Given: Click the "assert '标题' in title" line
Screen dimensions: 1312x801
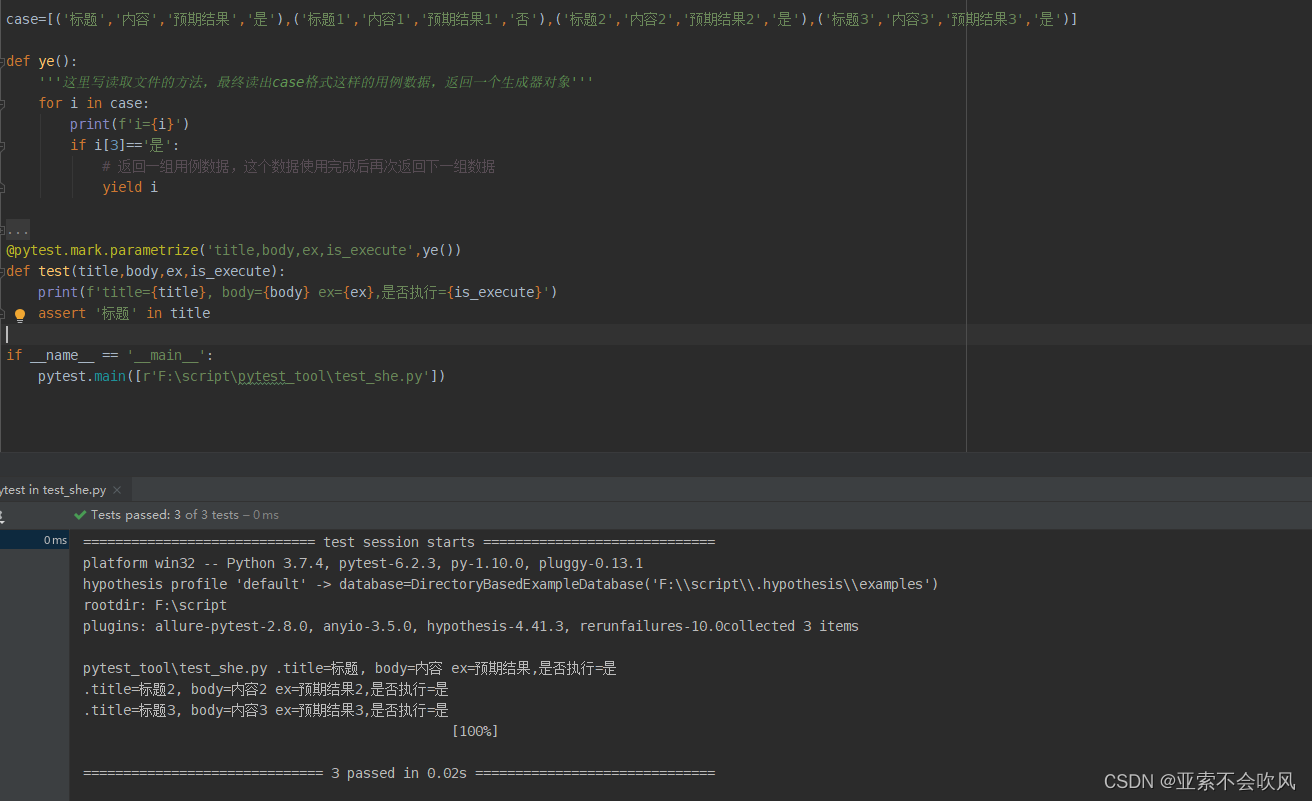Looking at the screenshot, I should (124, 313).
